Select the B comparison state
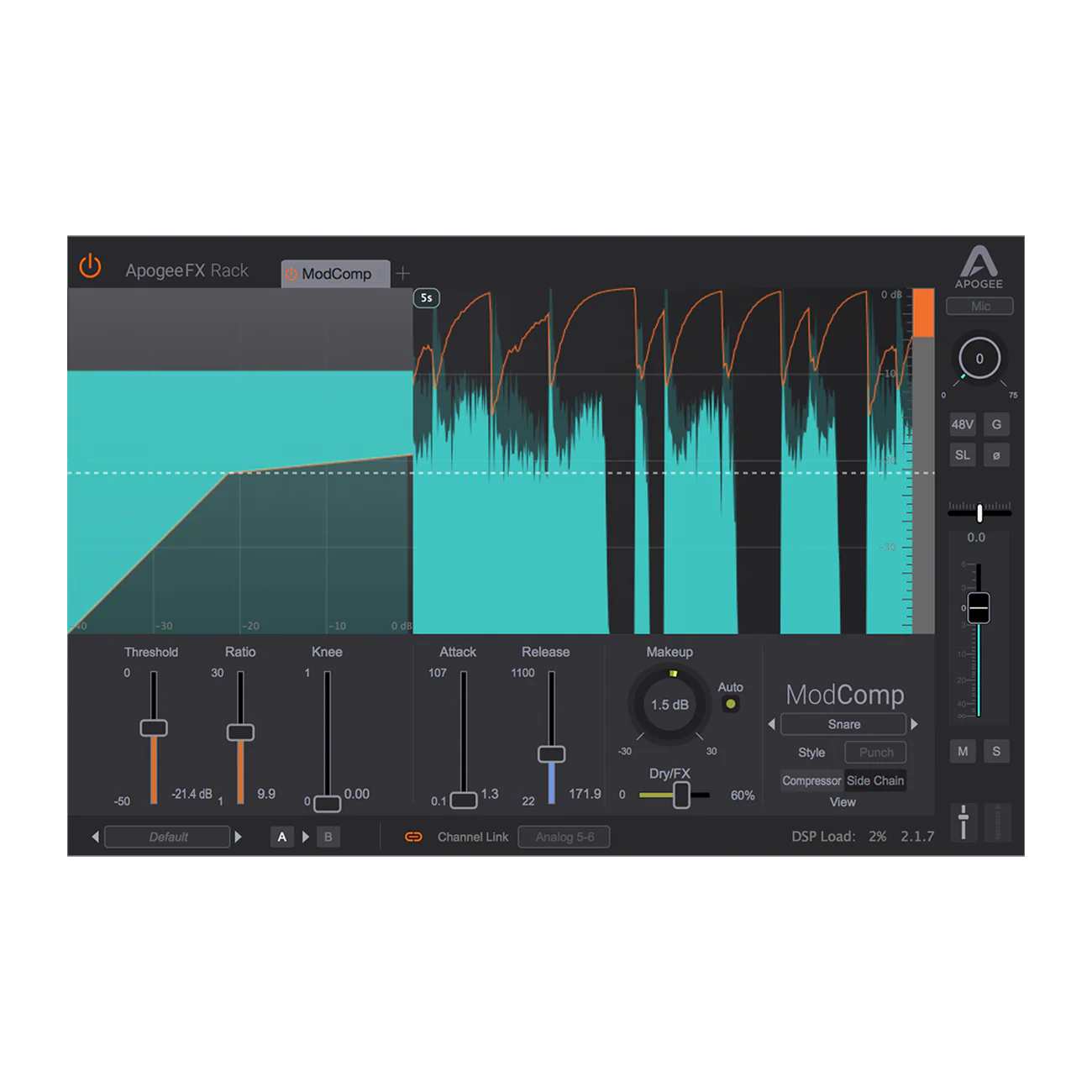 pyautogui.click(x=328, y=837)
